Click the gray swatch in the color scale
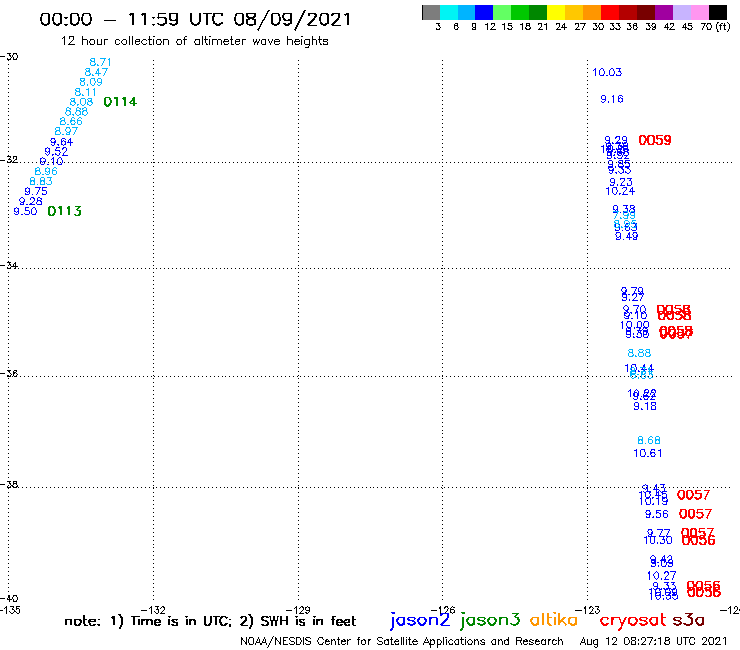Screen dimensions: 740x650 tap(431, 12)
